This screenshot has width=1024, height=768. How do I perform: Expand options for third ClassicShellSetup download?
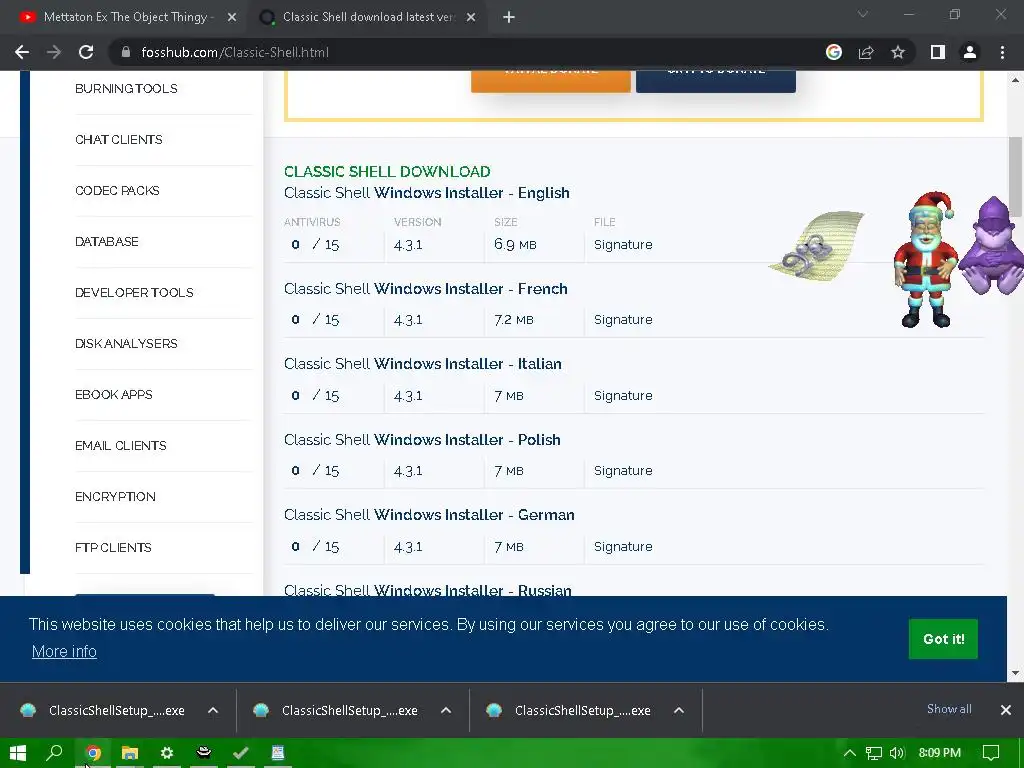point(679,710)
